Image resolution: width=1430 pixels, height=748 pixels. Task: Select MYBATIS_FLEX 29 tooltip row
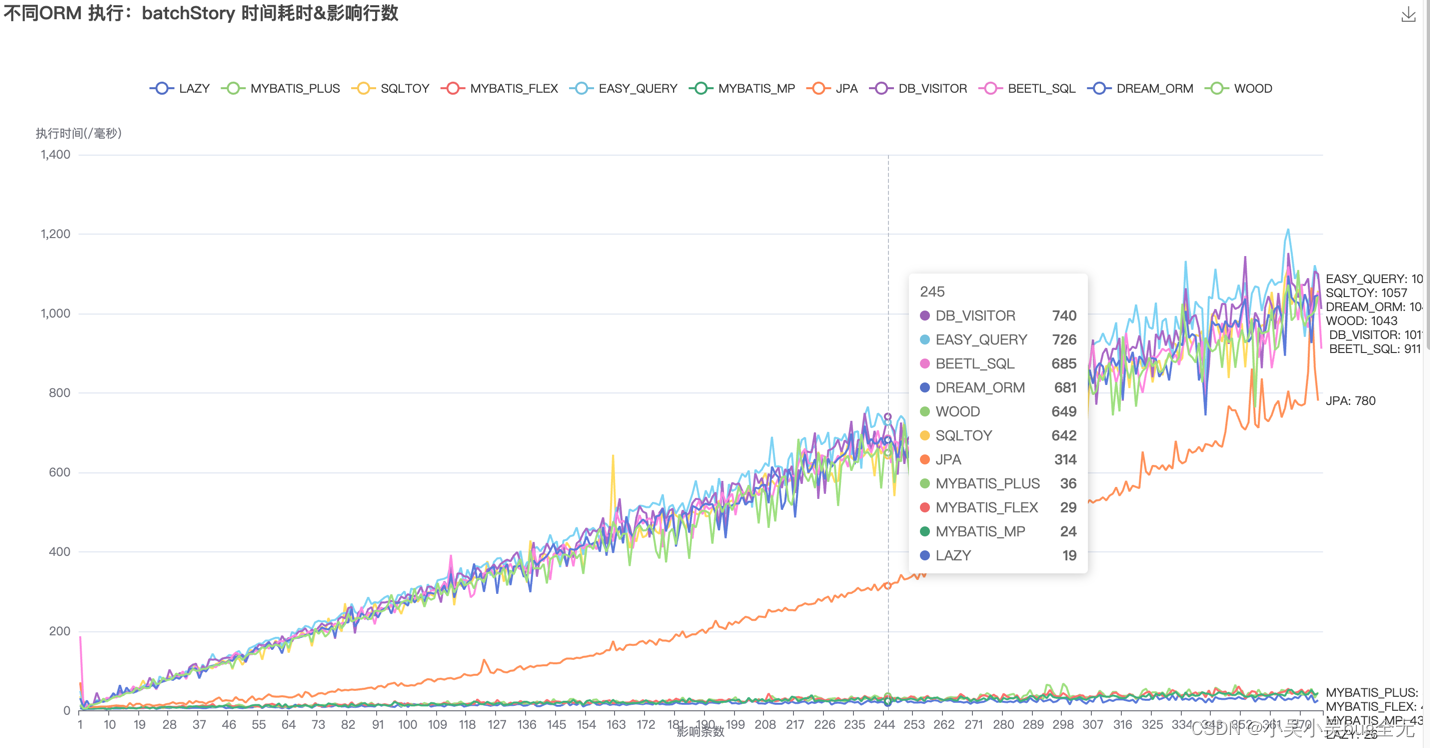(x=998, y=508)
